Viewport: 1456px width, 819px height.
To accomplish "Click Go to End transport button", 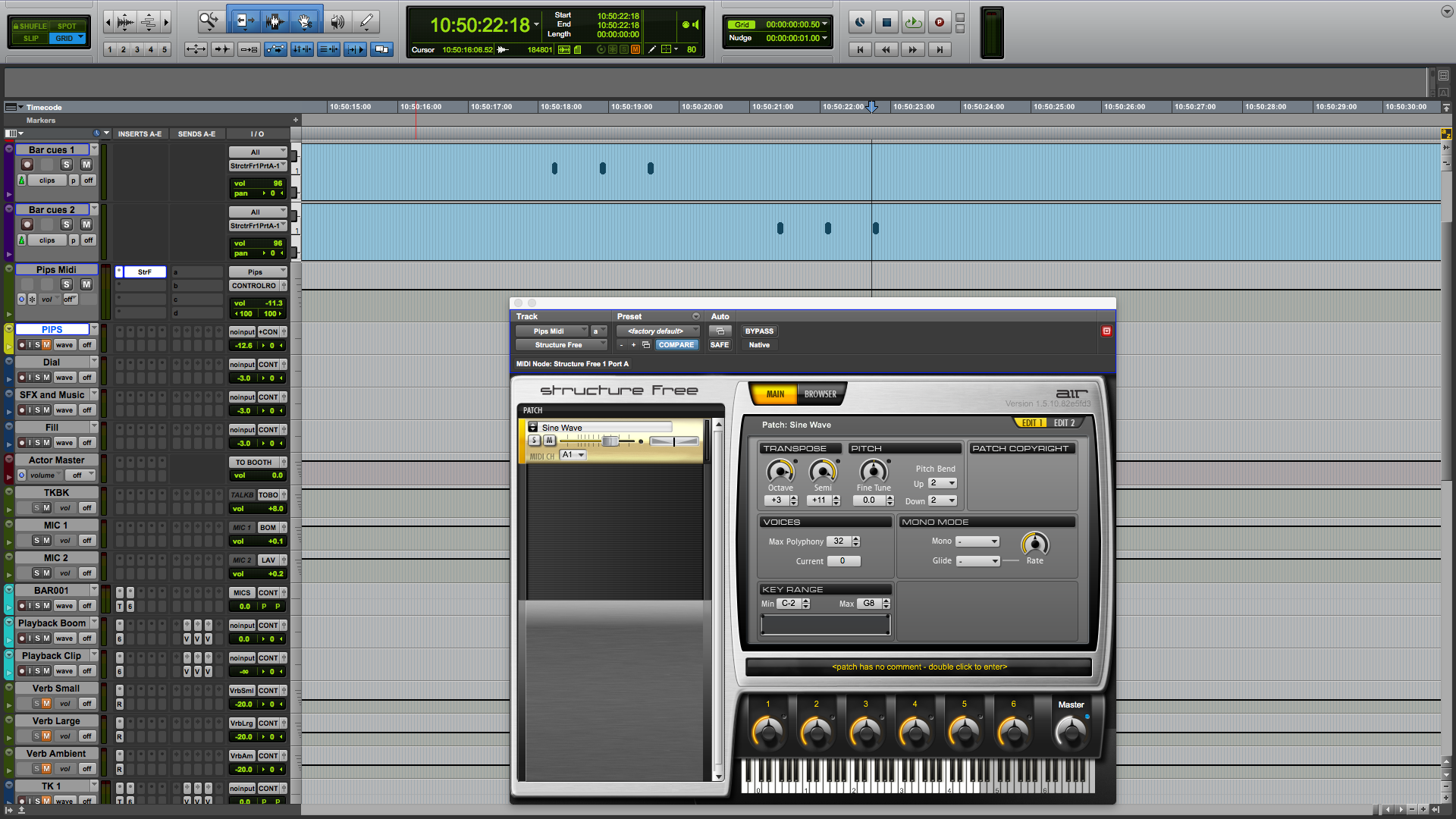I will click(940, 49).
